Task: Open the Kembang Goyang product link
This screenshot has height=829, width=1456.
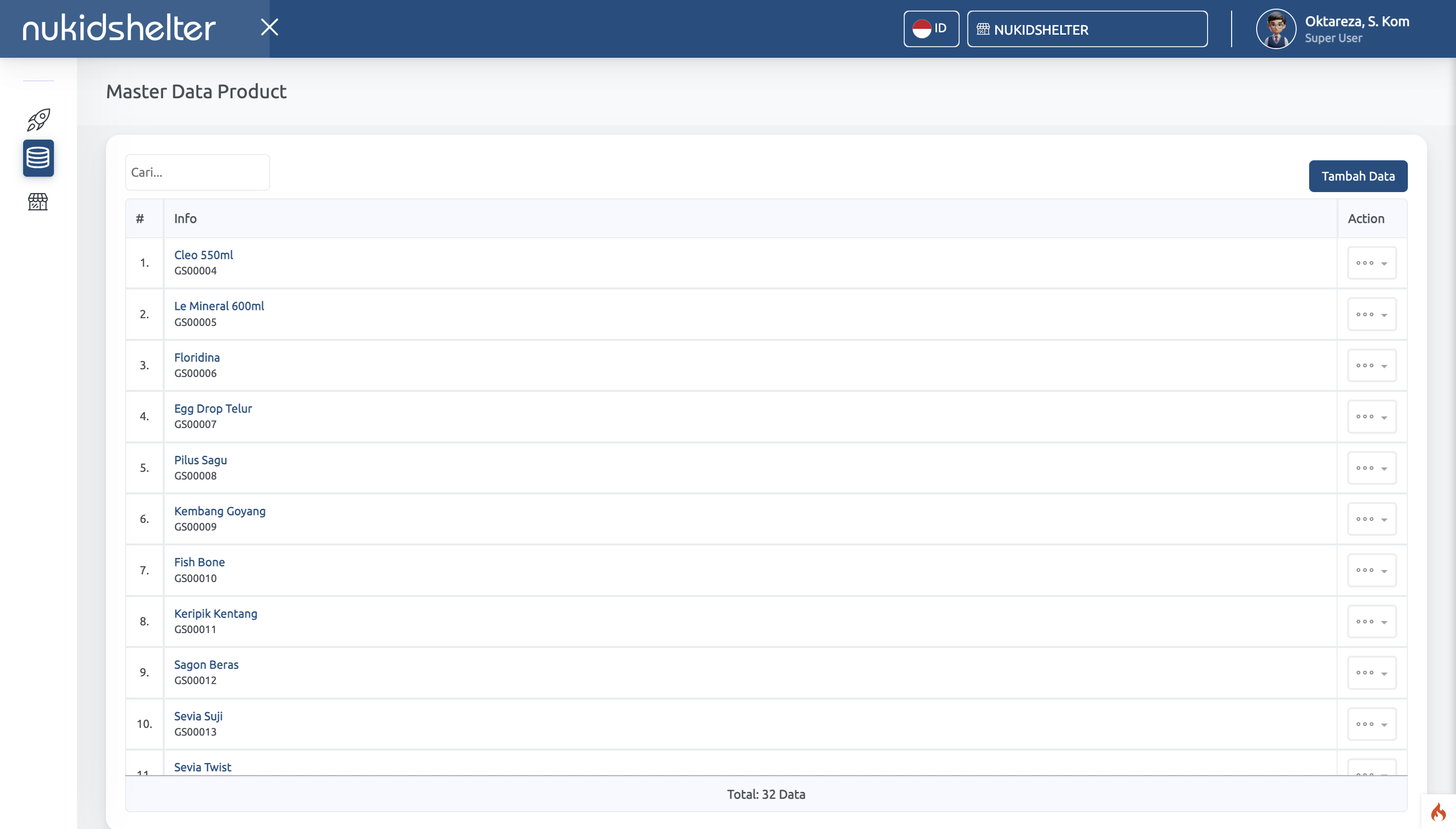Action: point(219,511)
